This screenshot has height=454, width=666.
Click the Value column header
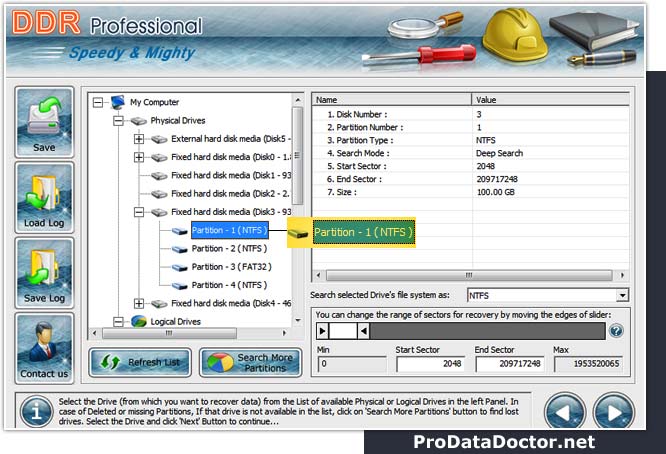coord(550,100)
